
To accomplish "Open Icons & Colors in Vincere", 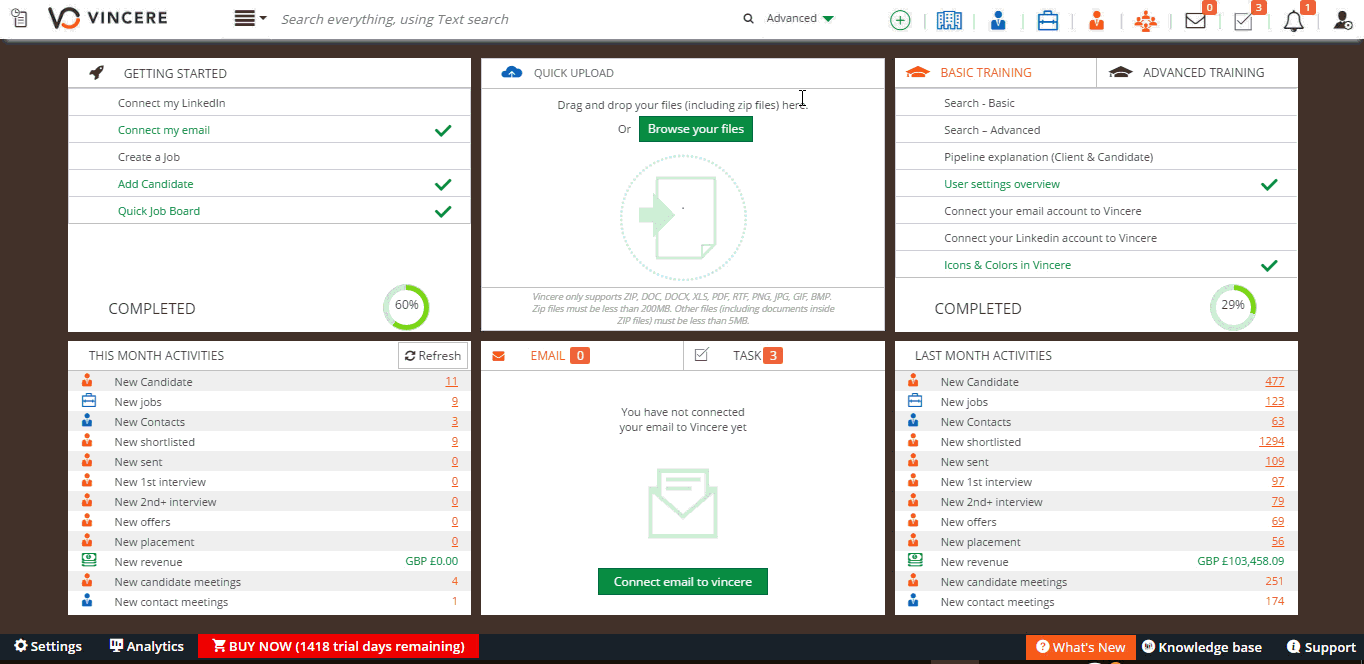I will (1007, 265).
